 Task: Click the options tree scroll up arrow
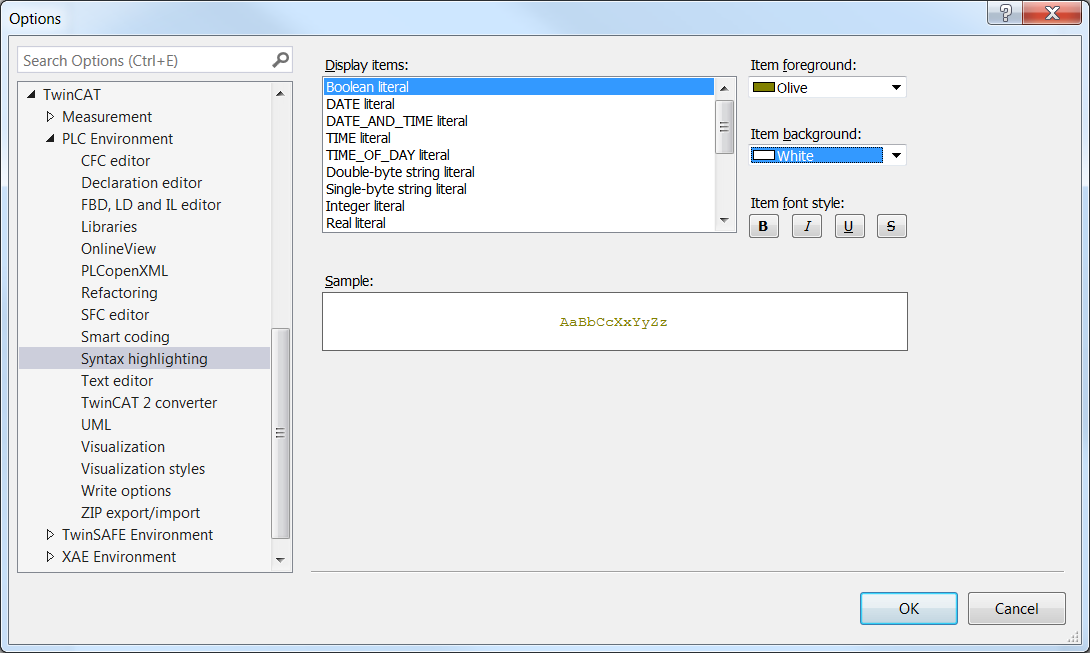[280, 93]
